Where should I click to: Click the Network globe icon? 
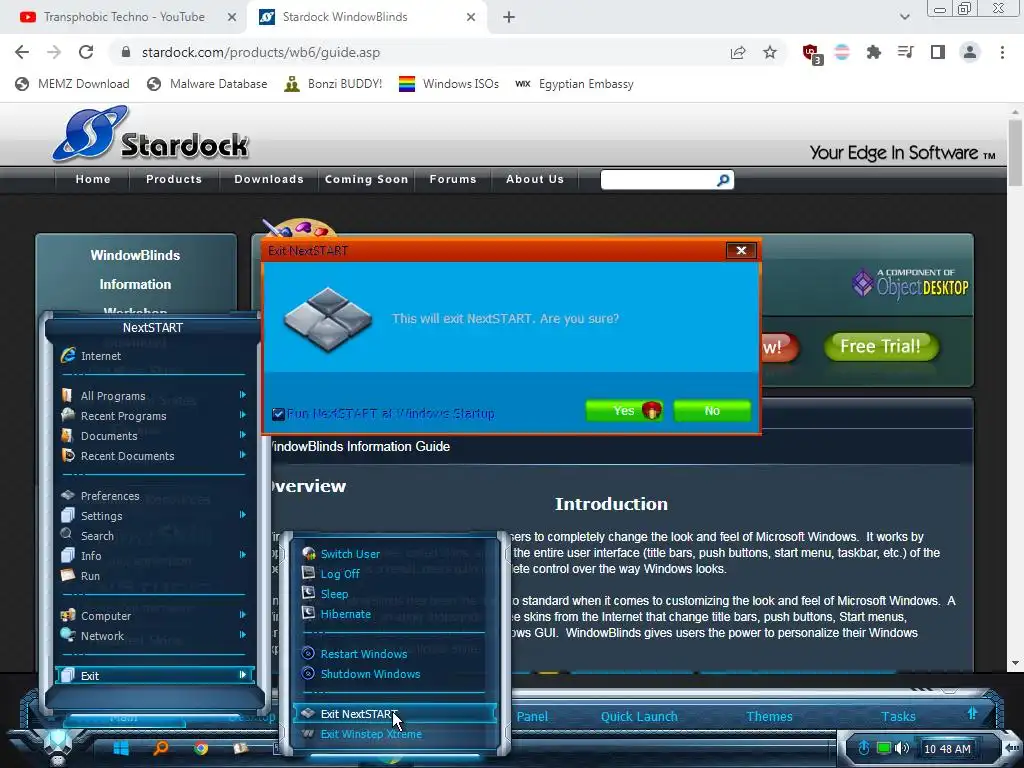point(67,635)
